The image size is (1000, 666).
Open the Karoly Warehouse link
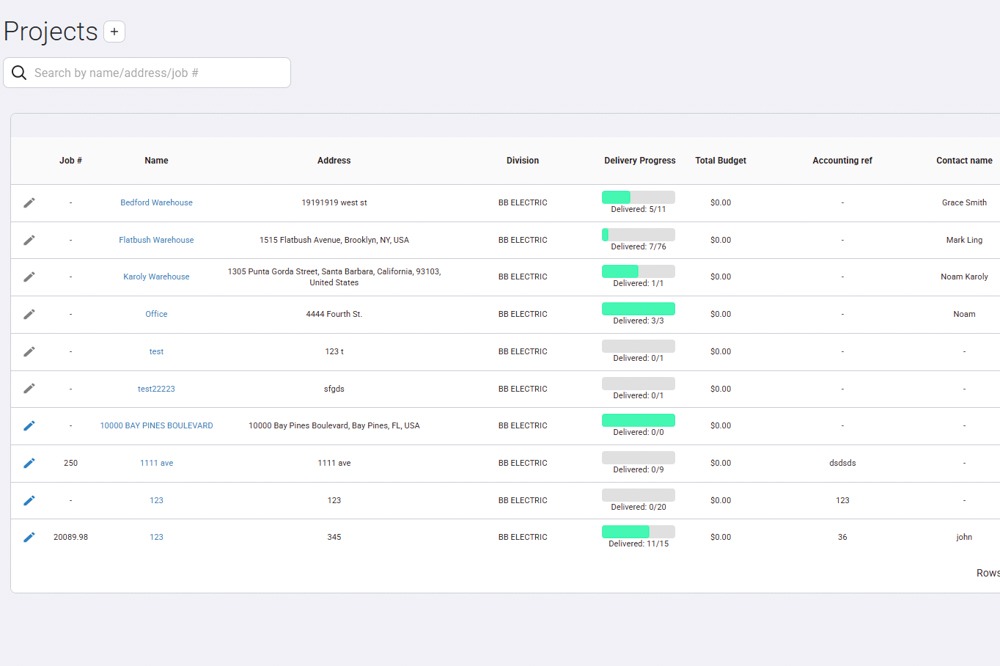click(156, 277)
